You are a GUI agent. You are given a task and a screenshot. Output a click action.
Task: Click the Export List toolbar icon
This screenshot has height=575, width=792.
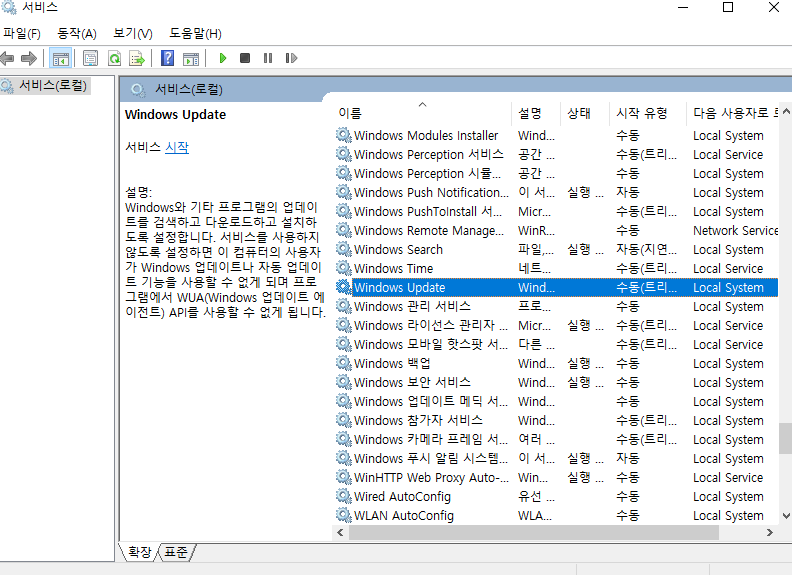[x=137, y=59]
